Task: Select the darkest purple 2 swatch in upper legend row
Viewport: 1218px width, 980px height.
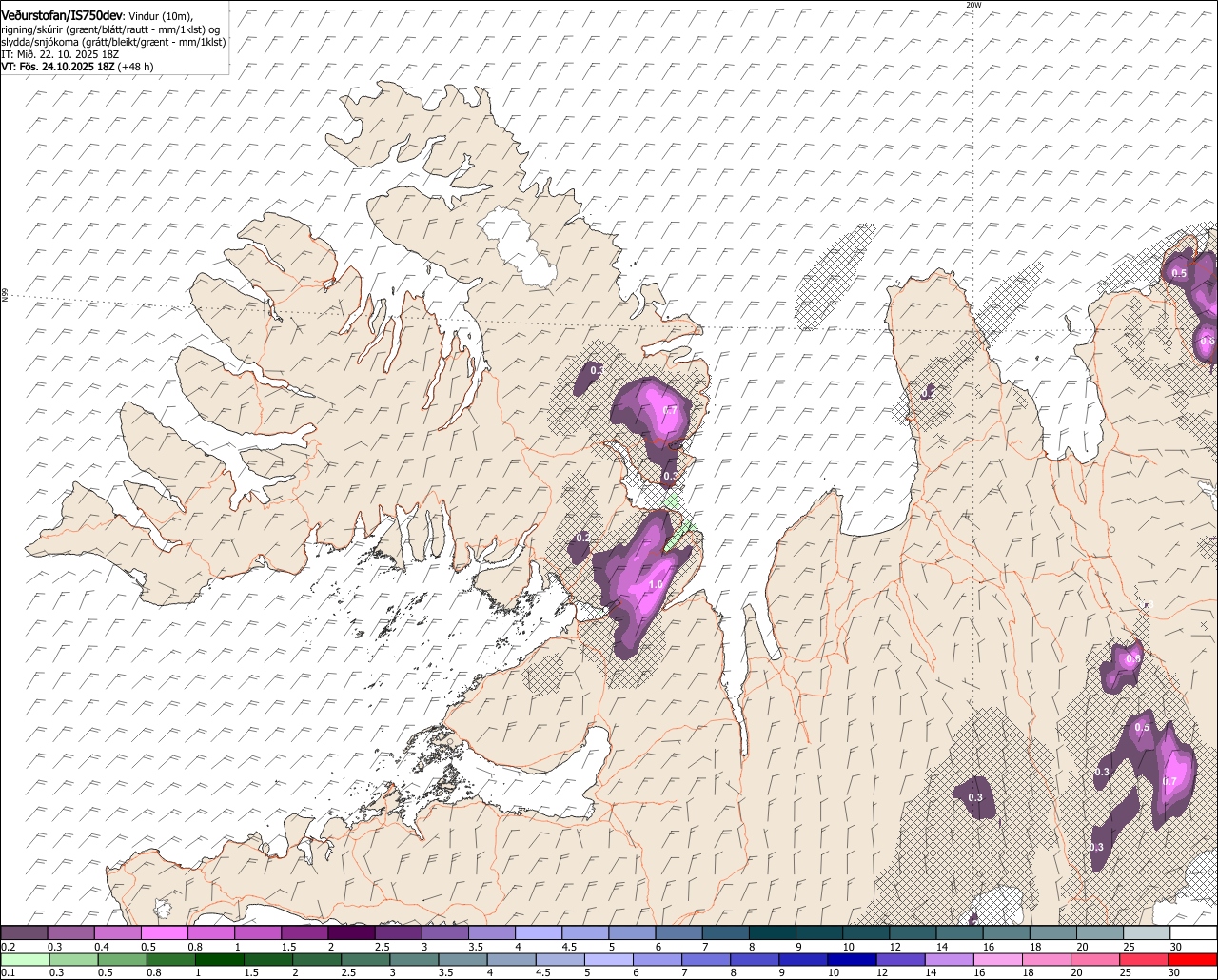Action: 352,932
